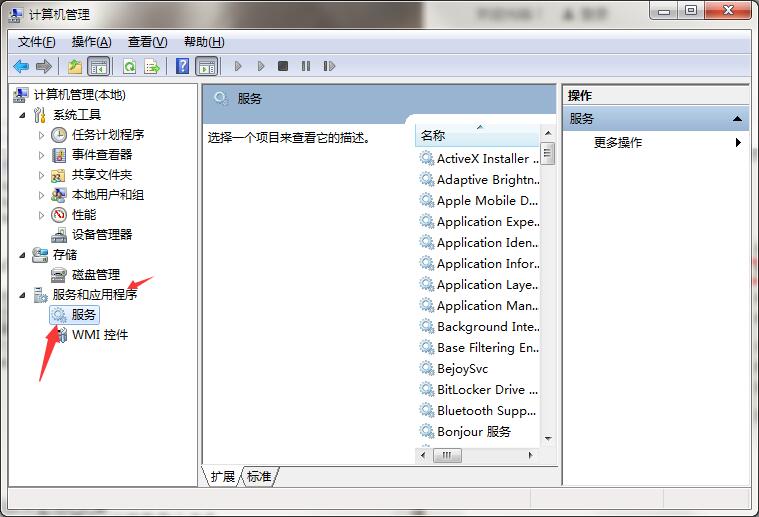
Task: Select the Background Intelligent Transfer service
Action: pos(479,327)
